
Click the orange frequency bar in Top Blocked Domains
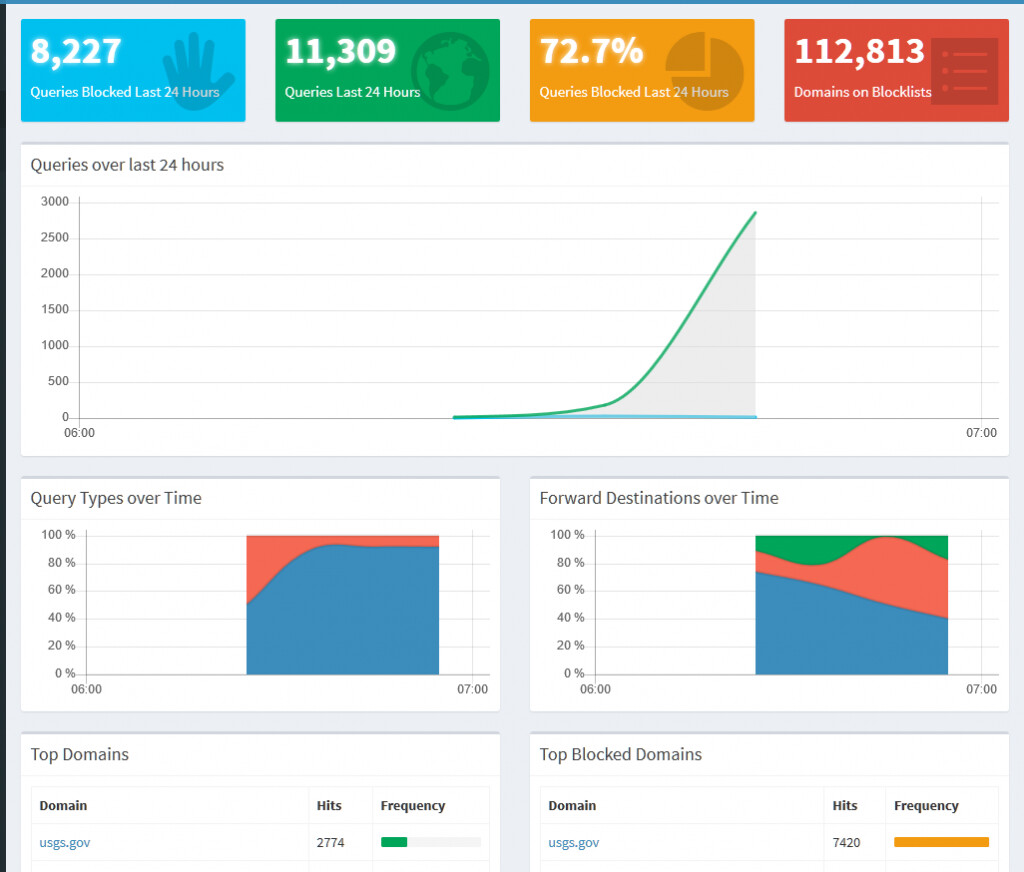point(941,842)
